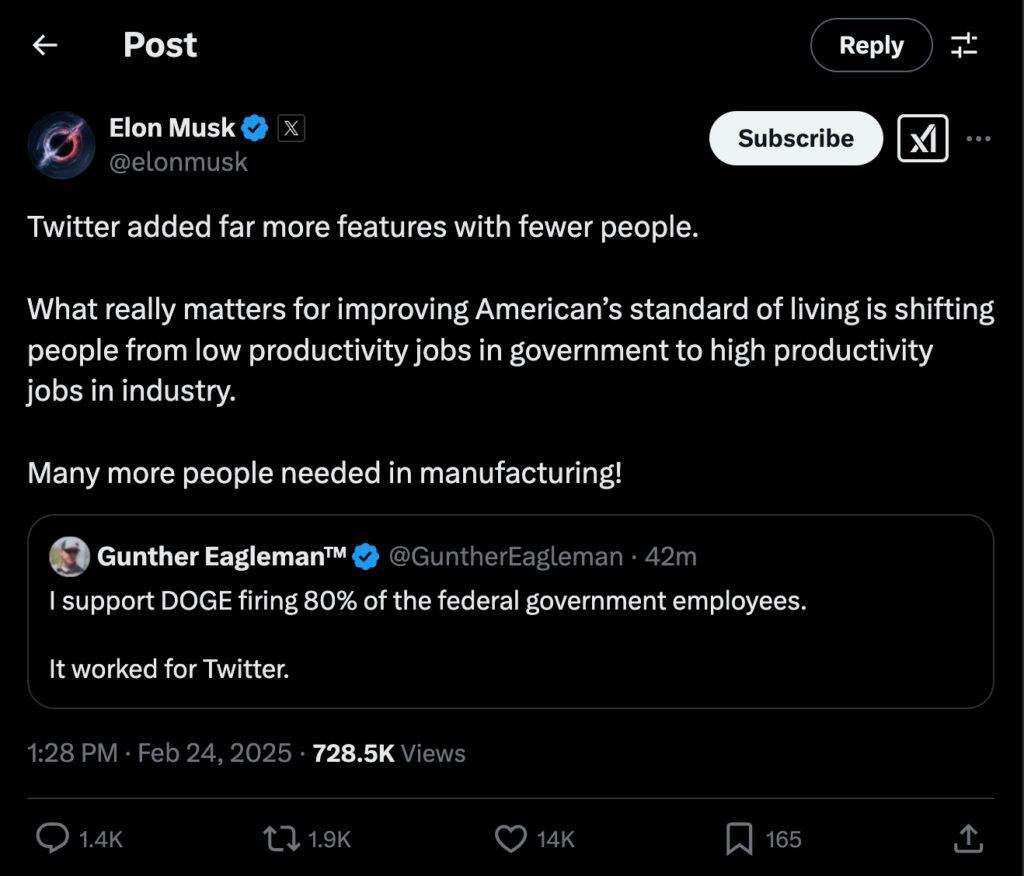This screenshot has width=1024, height=876.
Task: Click the Elon Musk display name
Action: (172, 128)
